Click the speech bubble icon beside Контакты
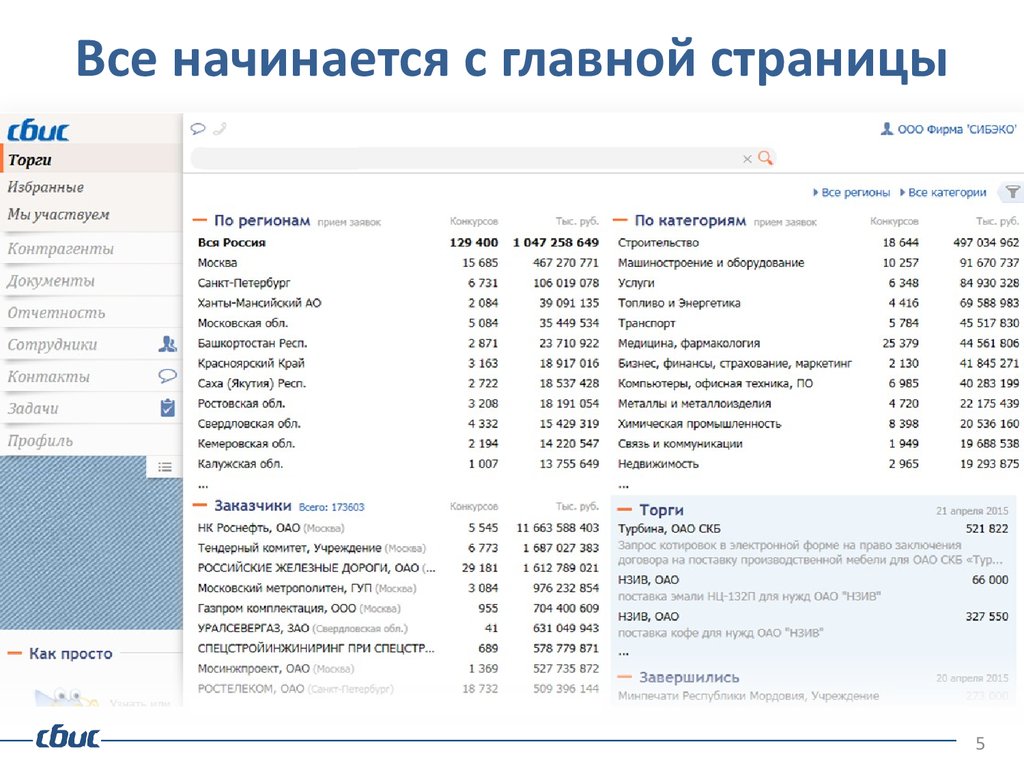This screenshot has width=1024, height=768. point(167,376)
